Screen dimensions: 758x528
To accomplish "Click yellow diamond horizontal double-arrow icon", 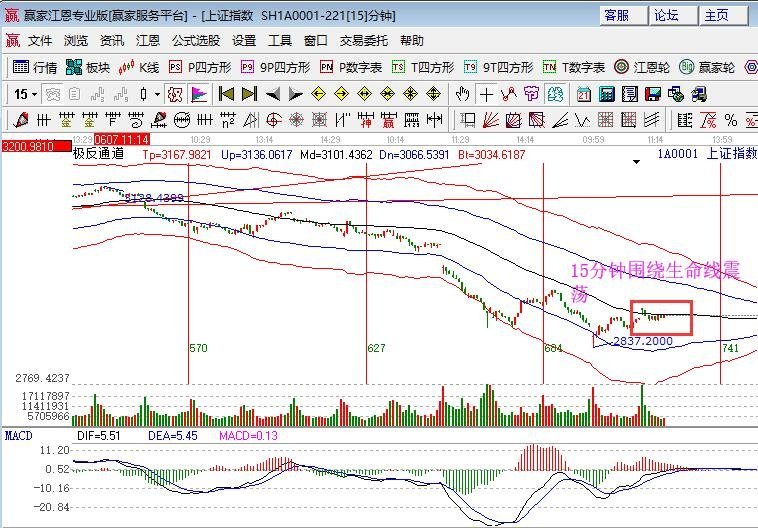I will 364,94.
